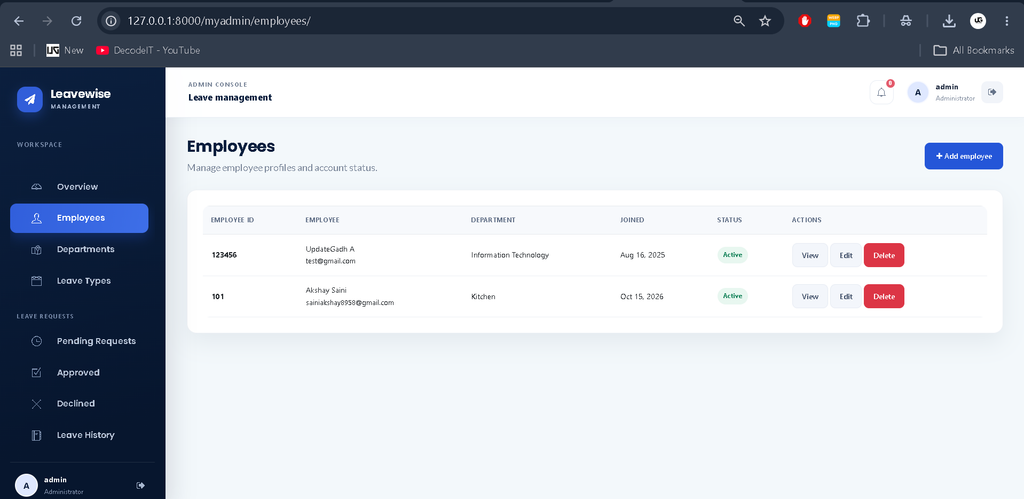This screenshot has width=1024, height=499.
Task: Open the Extensions puzzle-piece menu
Action: tap(863, 21)
